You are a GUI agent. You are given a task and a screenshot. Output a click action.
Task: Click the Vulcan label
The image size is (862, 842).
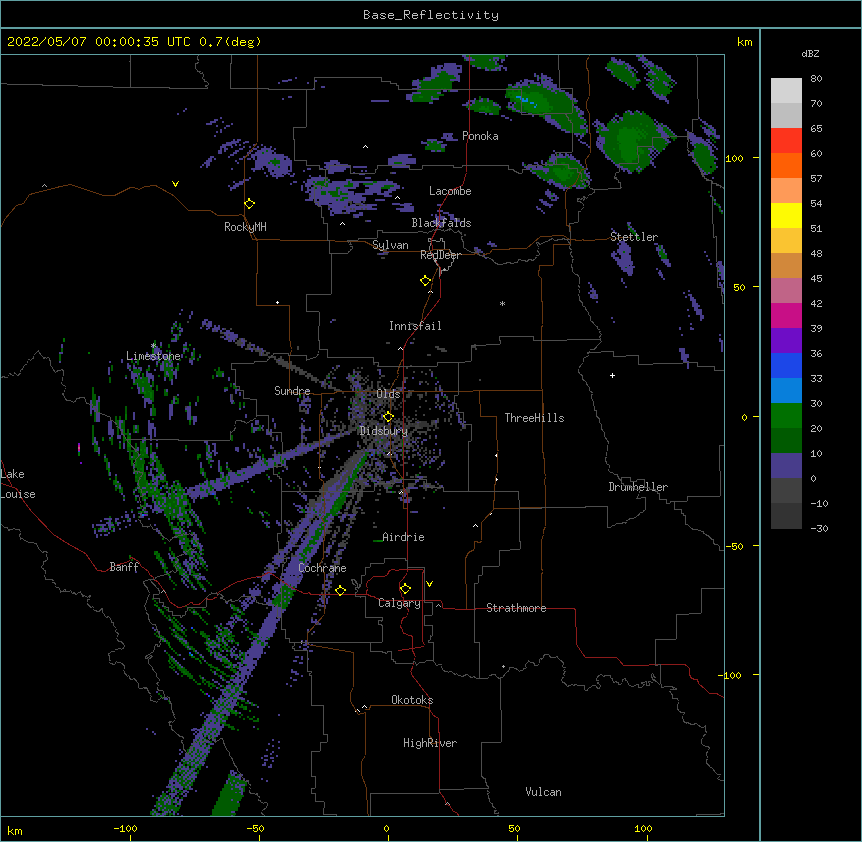point(543,792)
